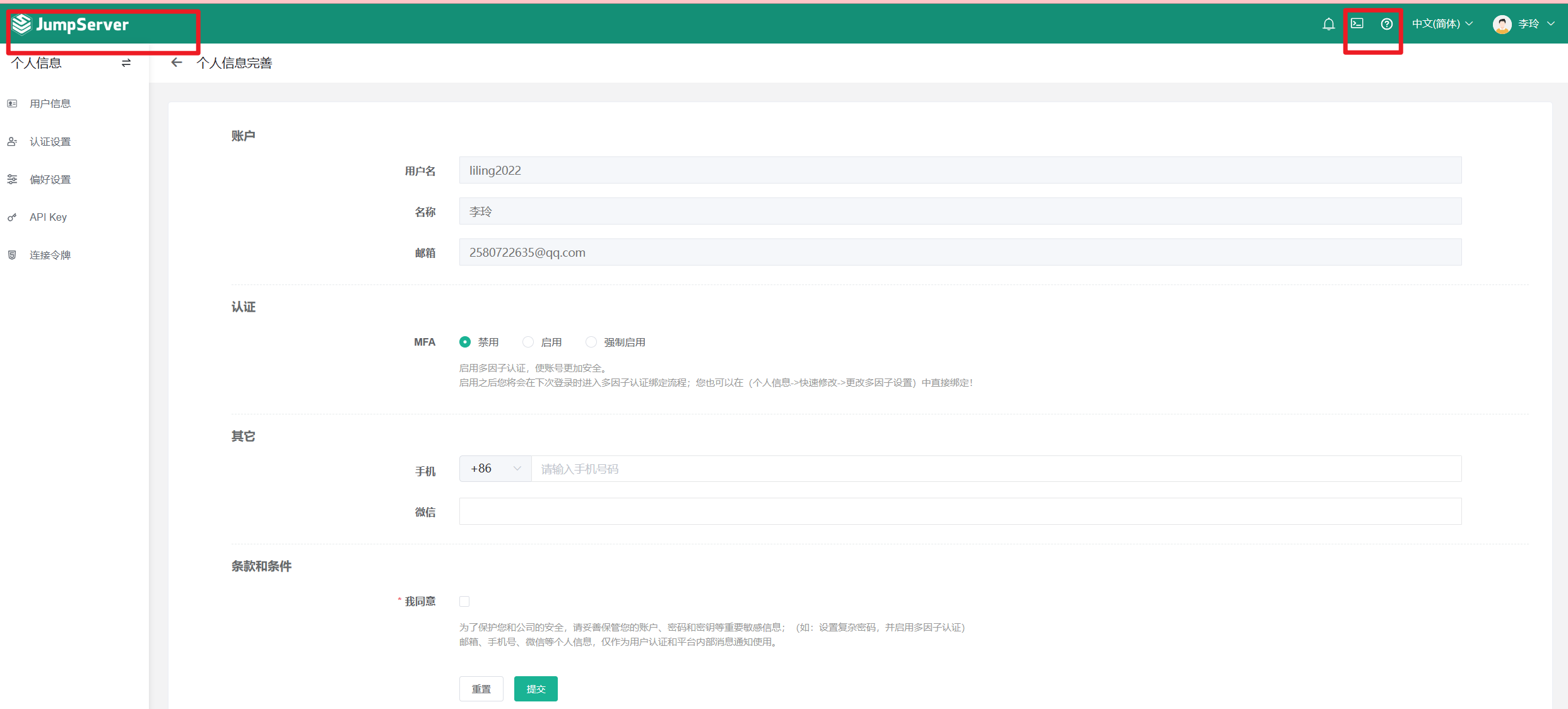Select the MFA 启用 radio button

(528, 342)
